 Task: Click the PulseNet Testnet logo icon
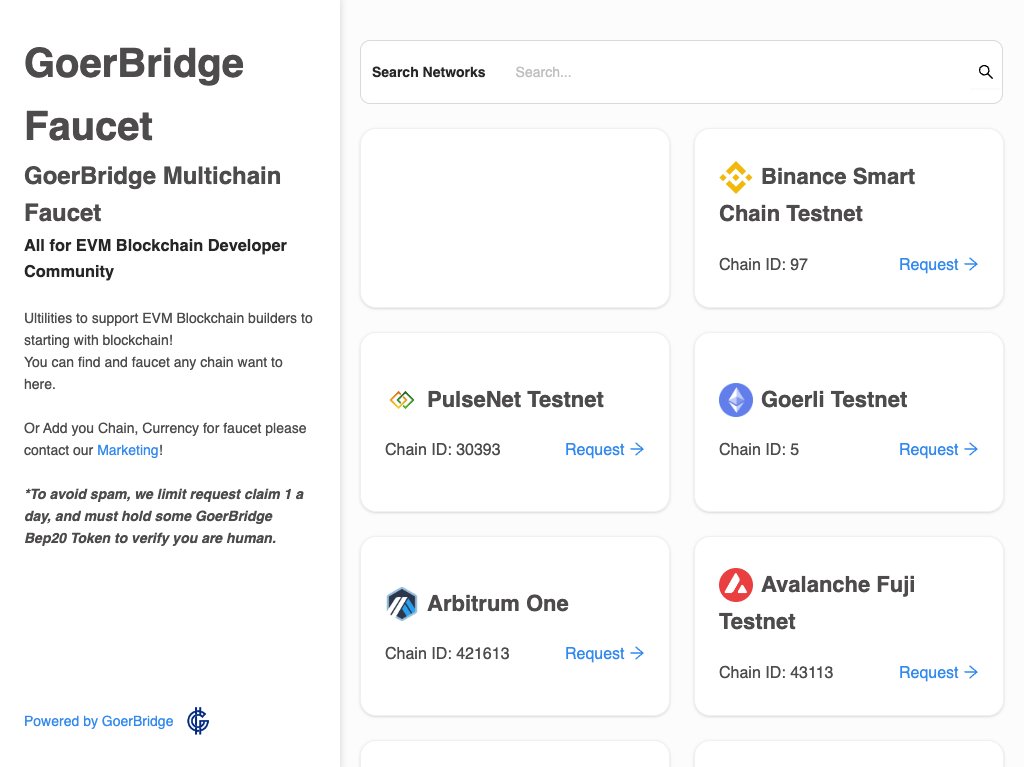click(x=402, y=399)
